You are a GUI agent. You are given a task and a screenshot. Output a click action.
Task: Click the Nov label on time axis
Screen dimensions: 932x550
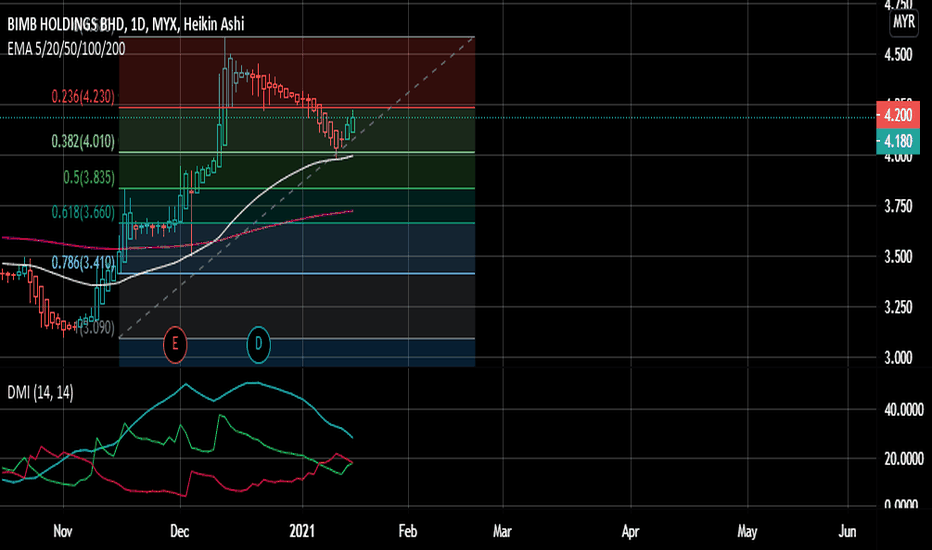[63, 531]
